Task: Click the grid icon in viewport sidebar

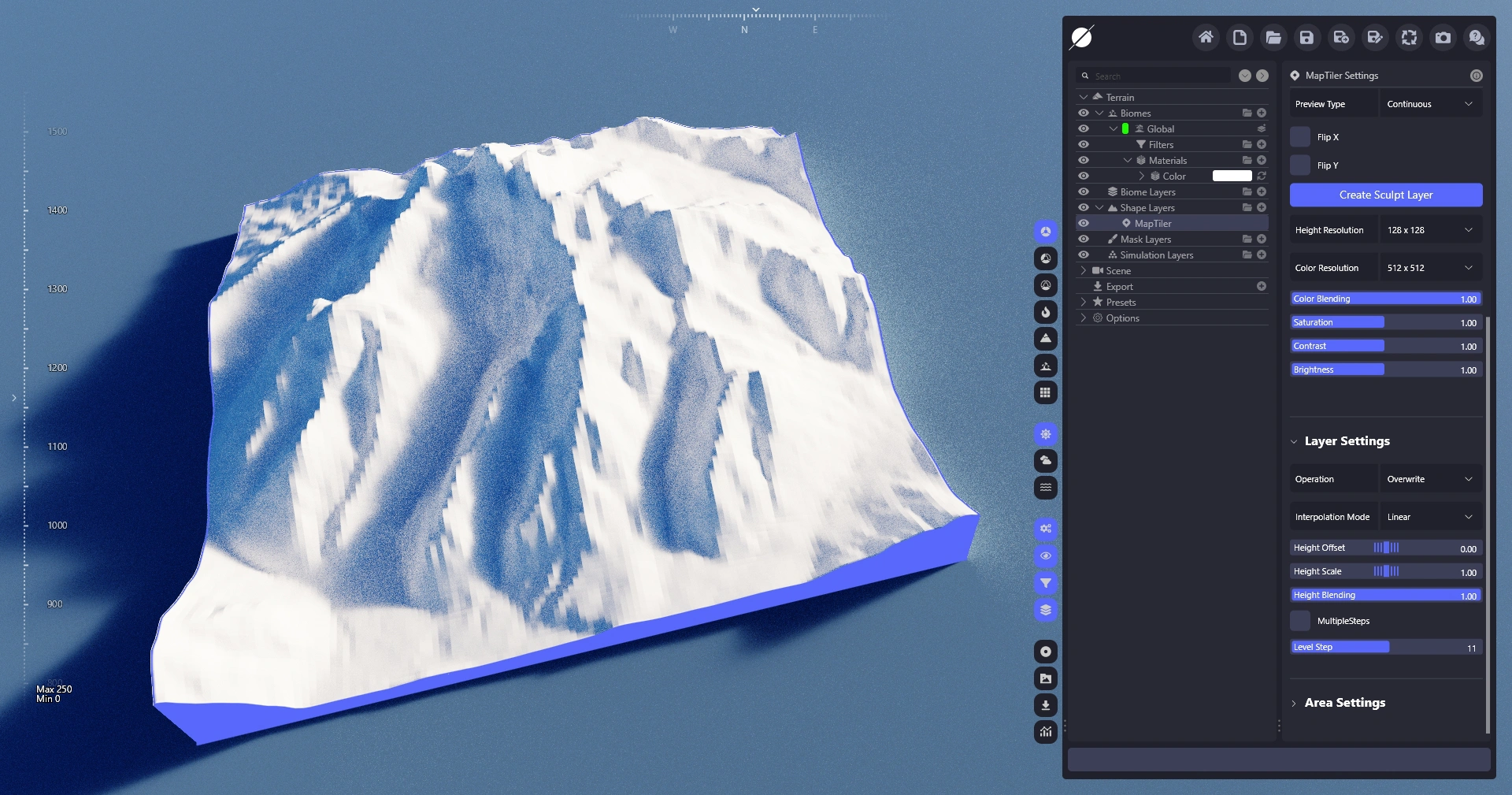Action: [x=1045, y=392]
